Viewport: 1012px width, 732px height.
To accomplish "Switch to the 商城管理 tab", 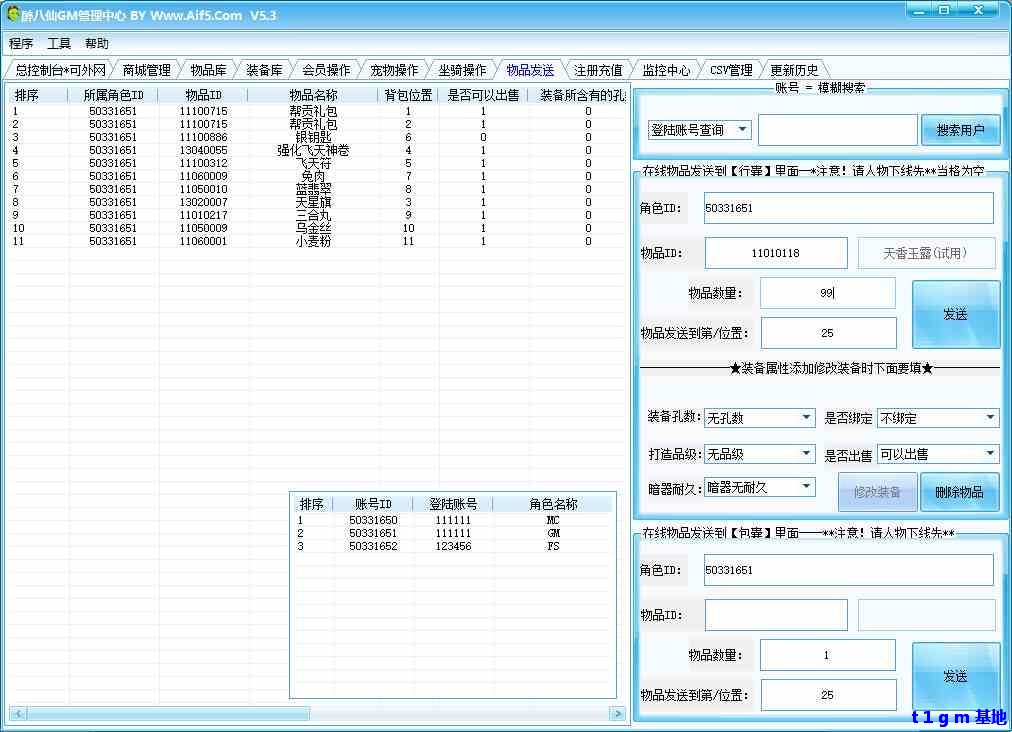I will pos(146,70).
